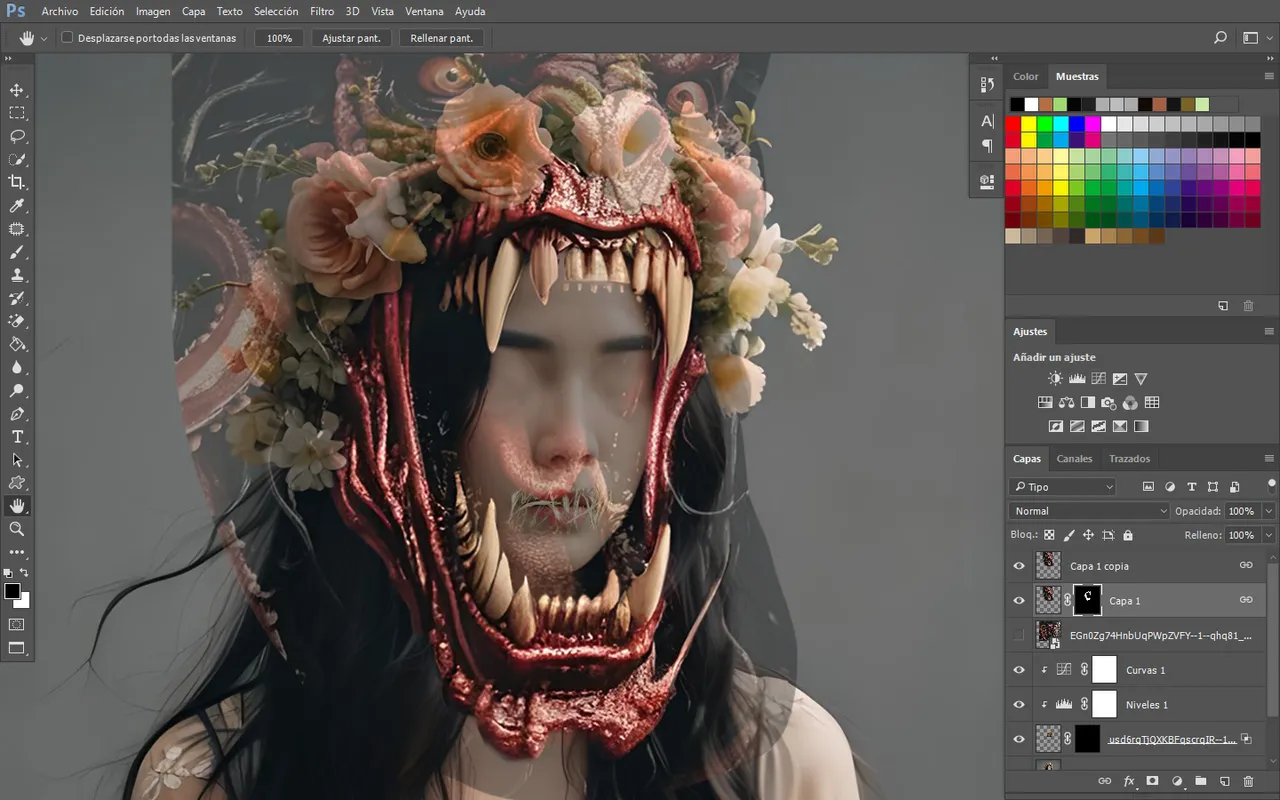1280x800 pixels.
Task: Open the Ventana menu
Action: tap(425, 11)
